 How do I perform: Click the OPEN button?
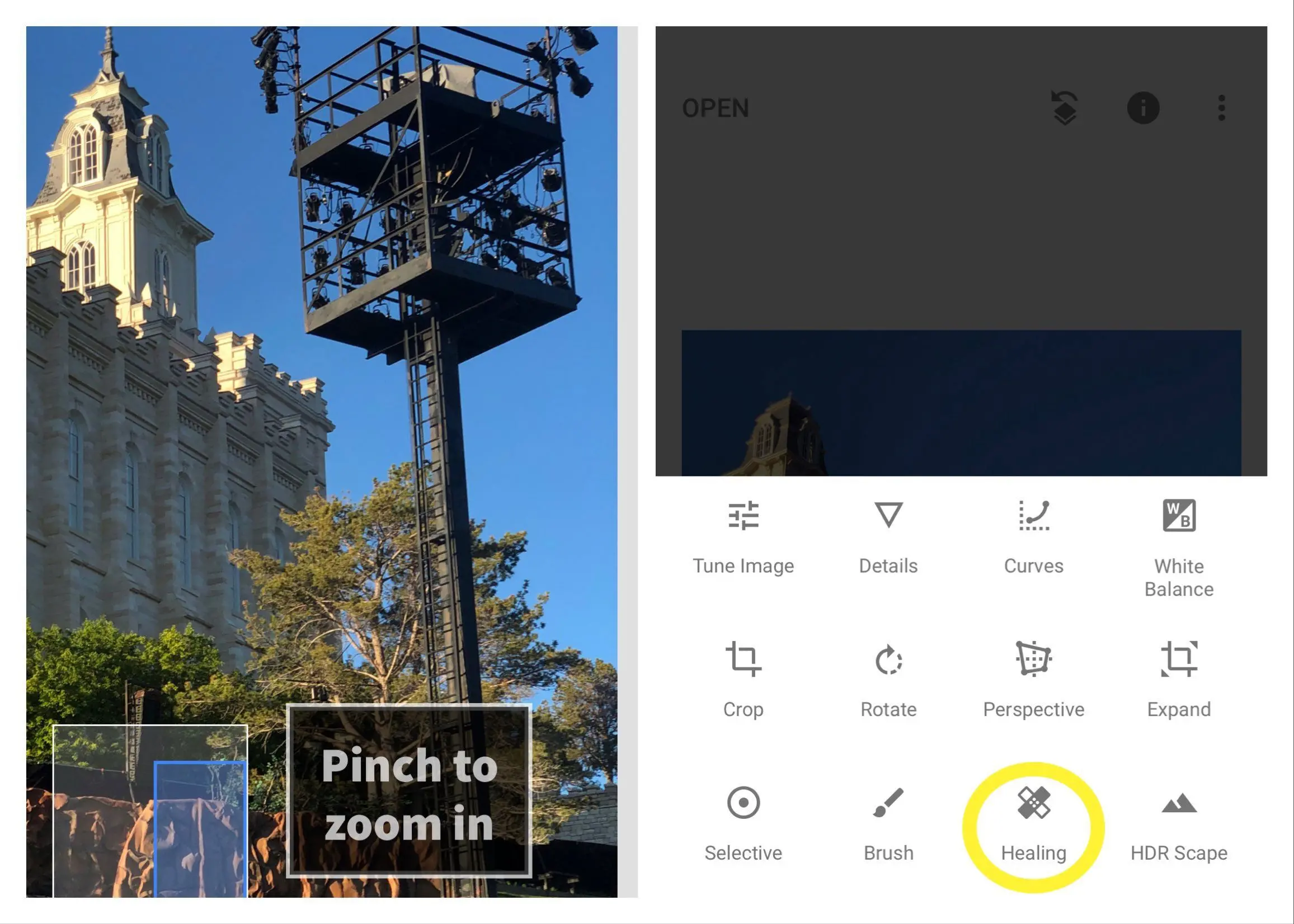tap(715, 108)
